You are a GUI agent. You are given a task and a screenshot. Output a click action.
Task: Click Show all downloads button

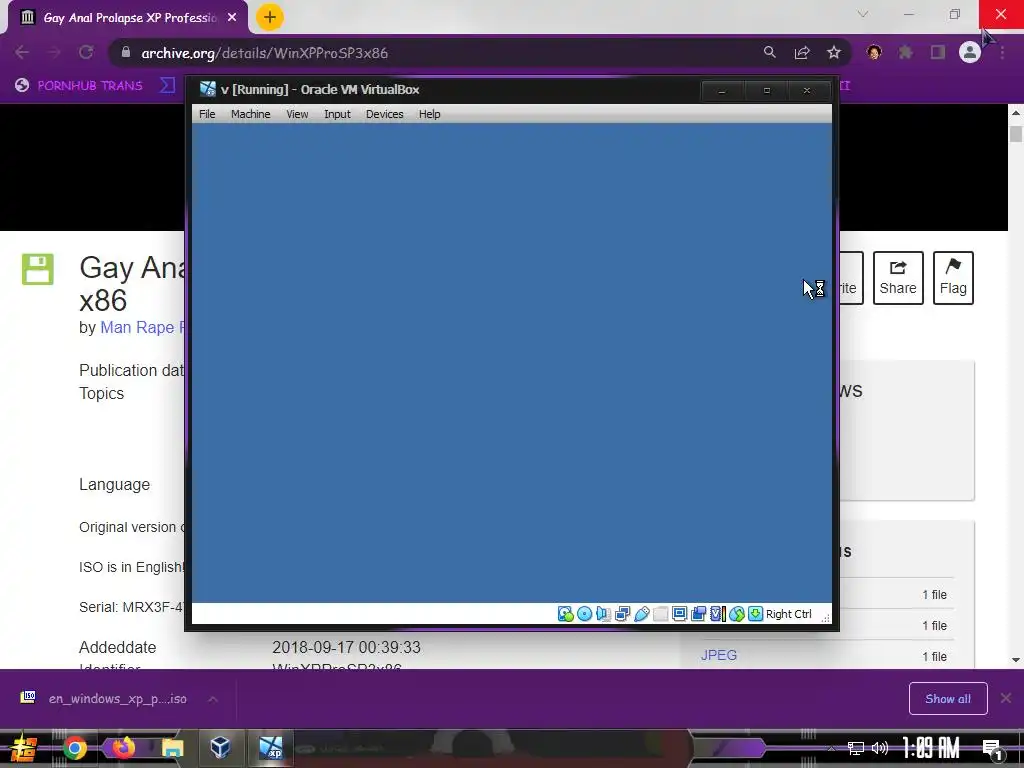pos(948,699)
